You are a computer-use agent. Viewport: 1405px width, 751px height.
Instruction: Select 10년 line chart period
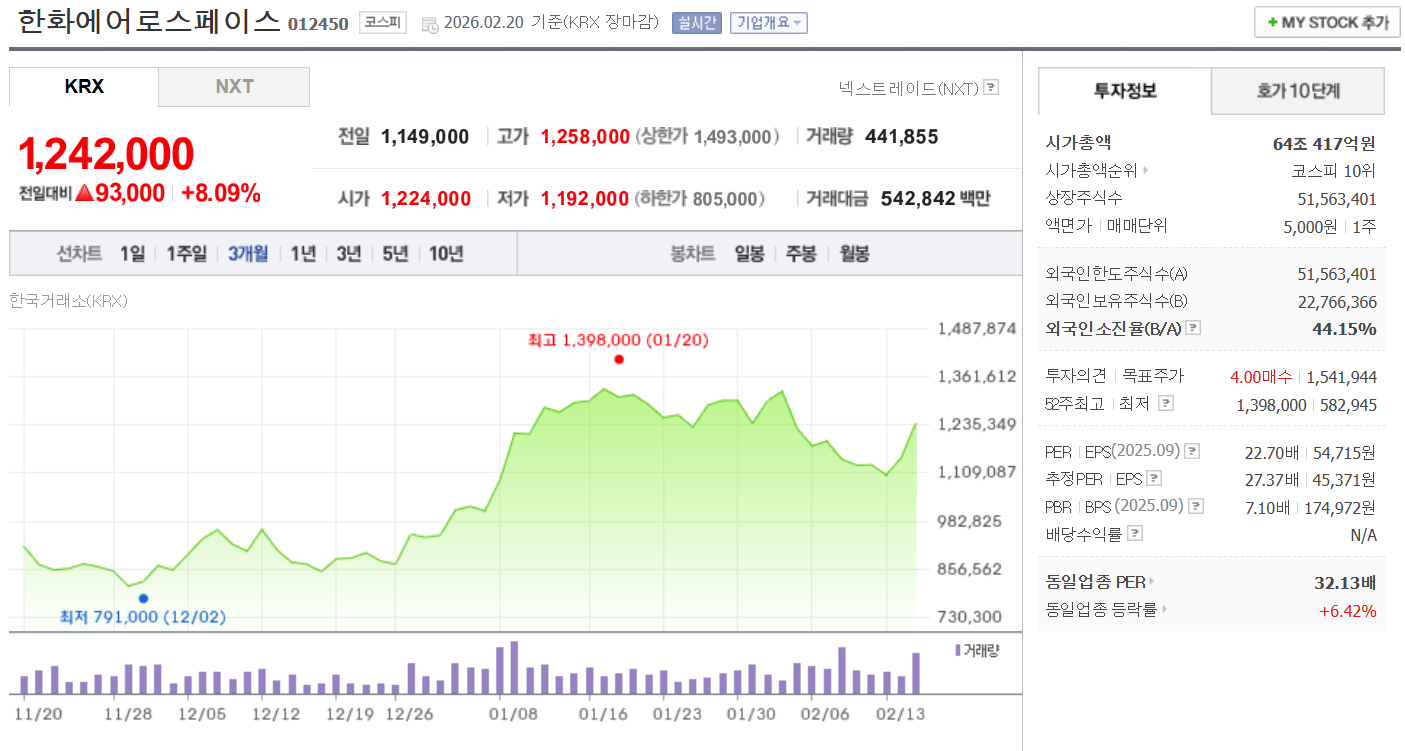[446, 254]
